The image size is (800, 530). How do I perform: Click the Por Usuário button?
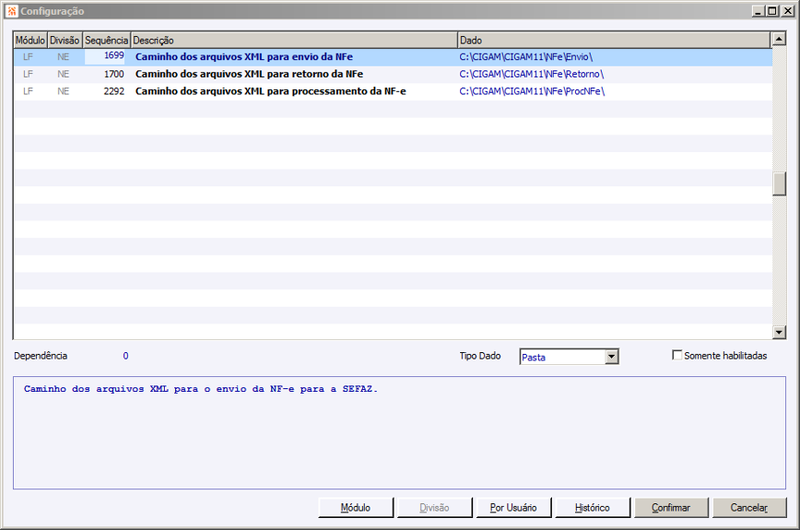pos(513,508)
